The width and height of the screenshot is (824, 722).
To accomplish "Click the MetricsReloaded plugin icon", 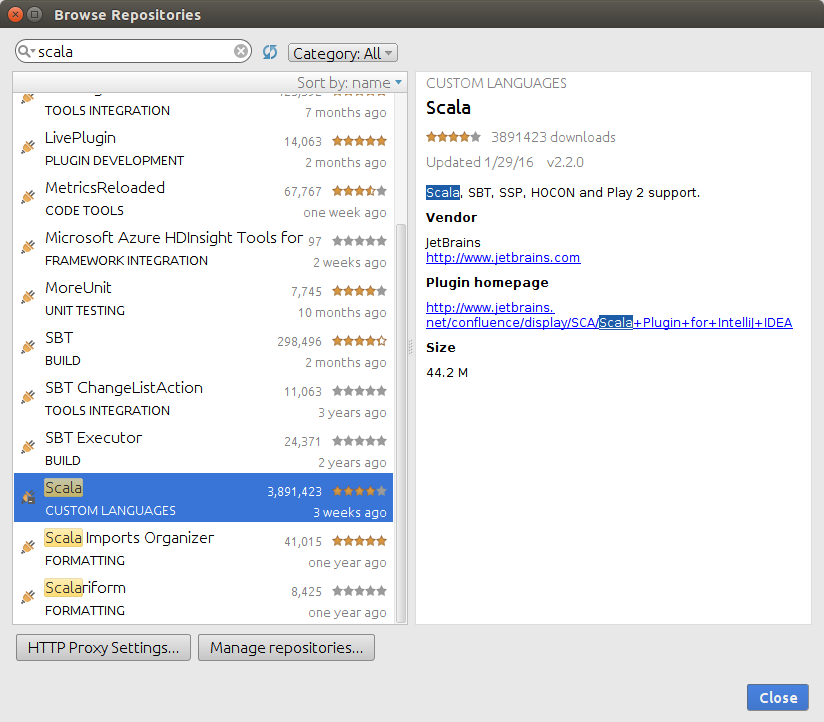I will pyautogui.click(x=27, y=195).
